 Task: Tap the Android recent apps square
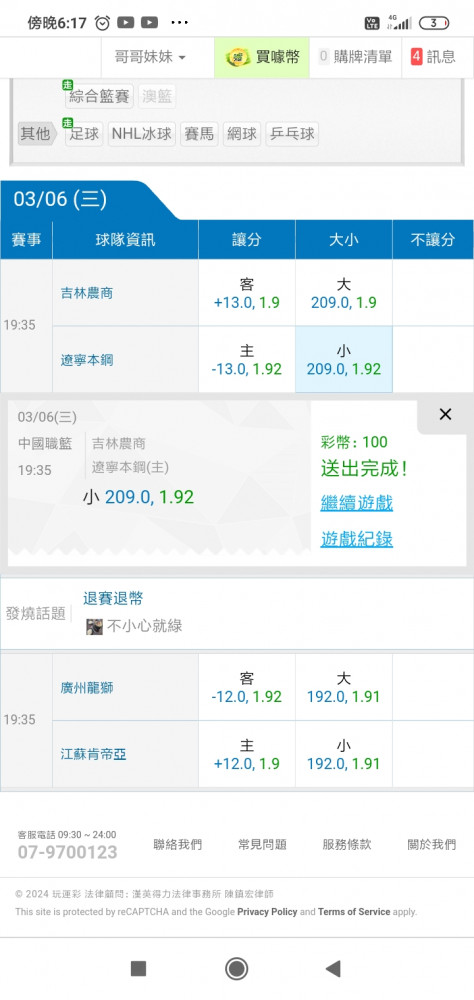[x=138, y=968]
